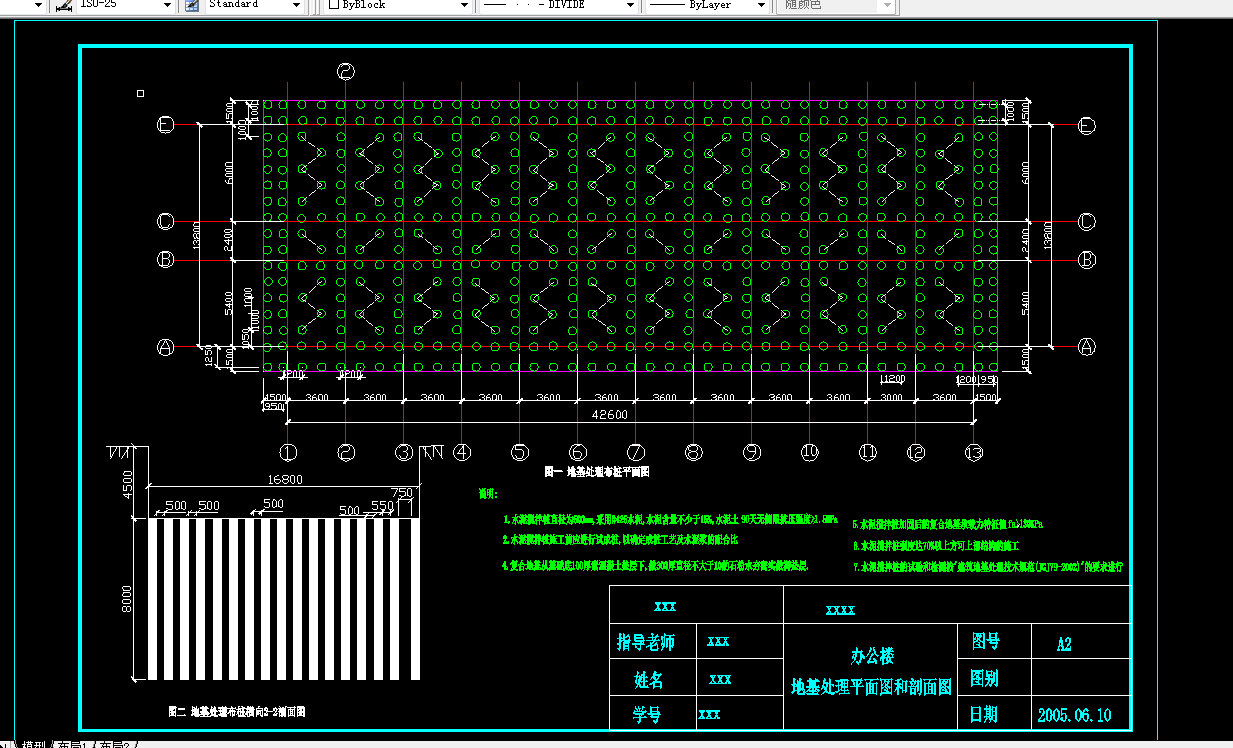Click the 说明: notes heading
This screenshot has width=1233, height=748.
point(489,493)
